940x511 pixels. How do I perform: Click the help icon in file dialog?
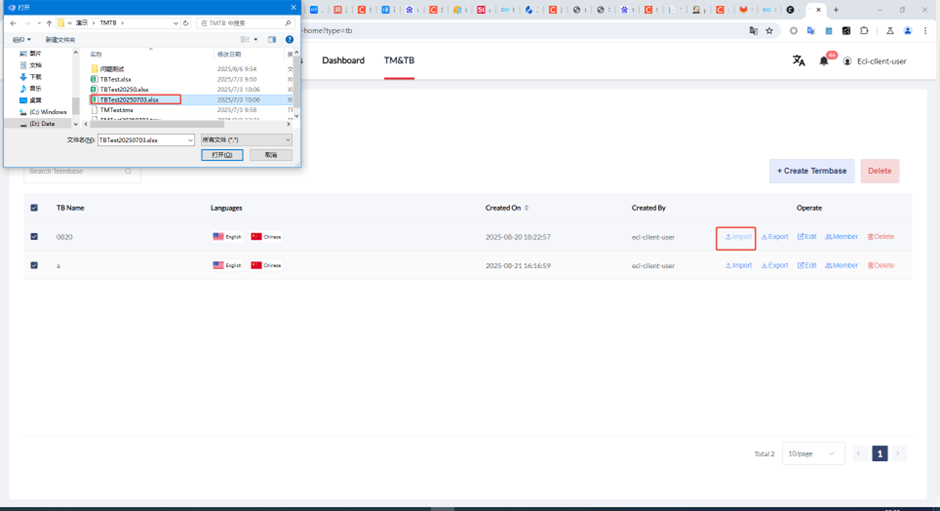tap(289, 40)
